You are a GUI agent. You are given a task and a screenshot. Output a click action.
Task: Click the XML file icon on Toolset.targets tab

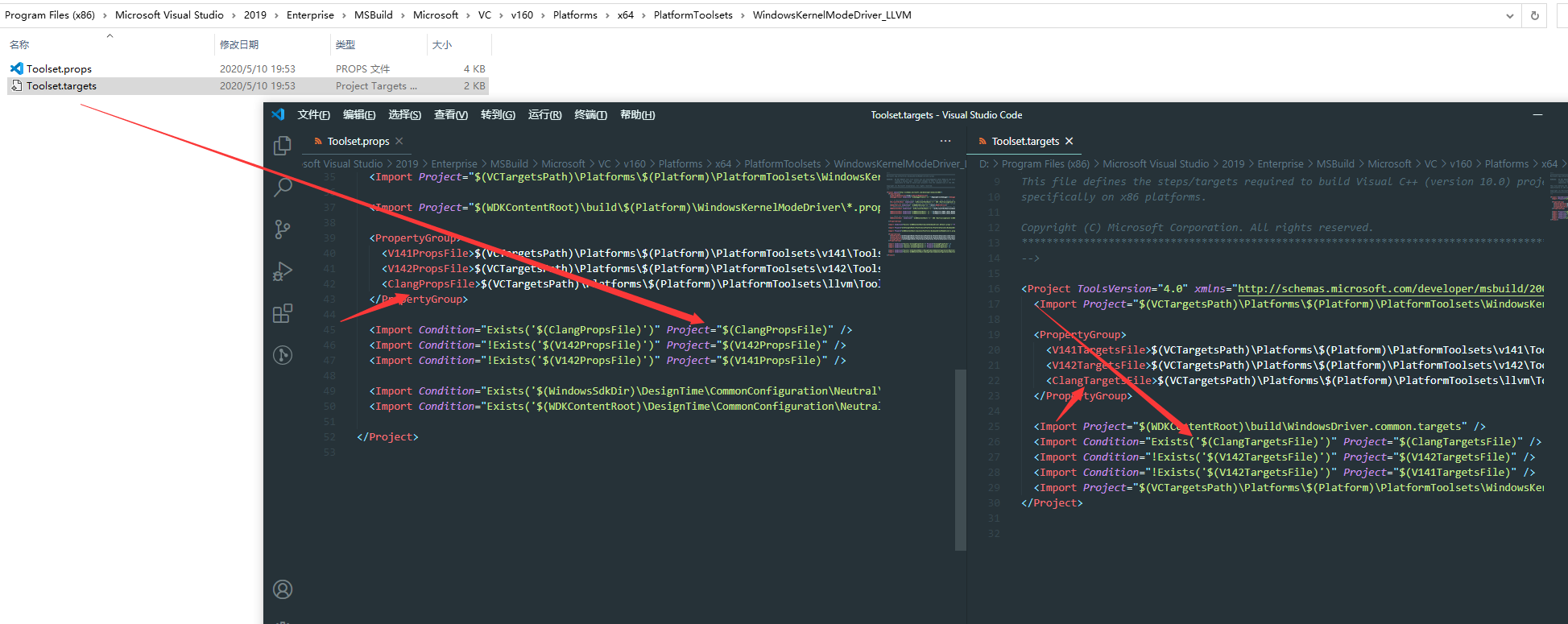(x=983, y=142)
